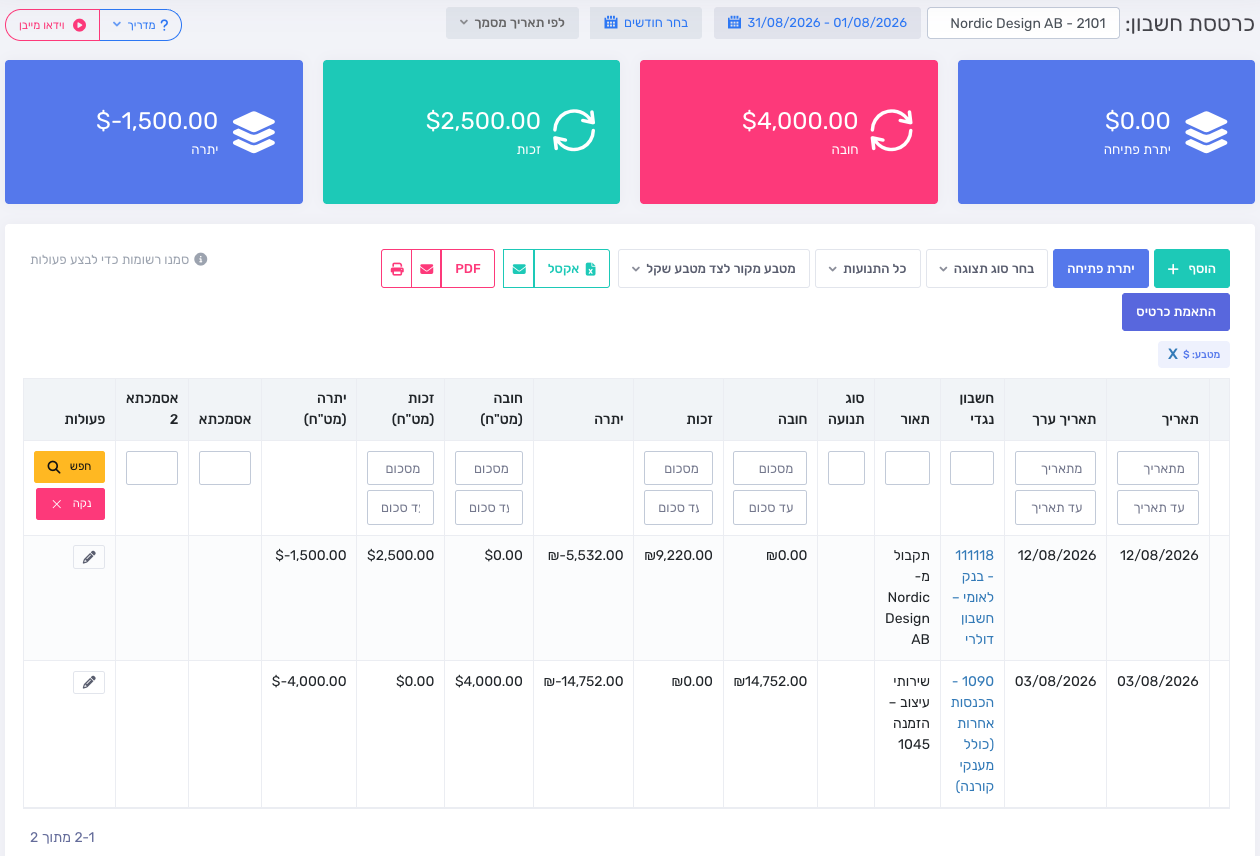Send the PDF by email icon
This screenshot has width=1260, height=856.
[x=426, y=269]
